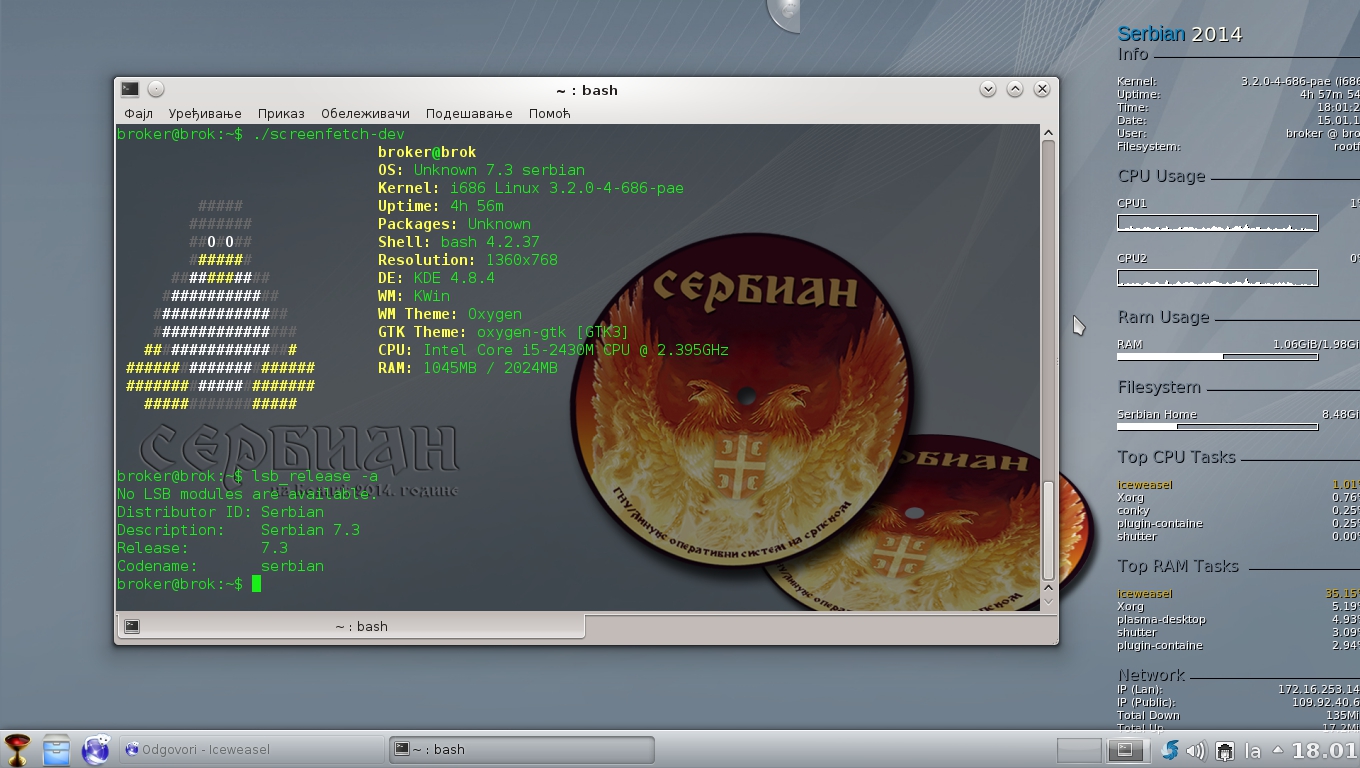The image size is (1360, 768).
Task: Click the 'No LSB modules are available.' line
Action: (247, 494)
